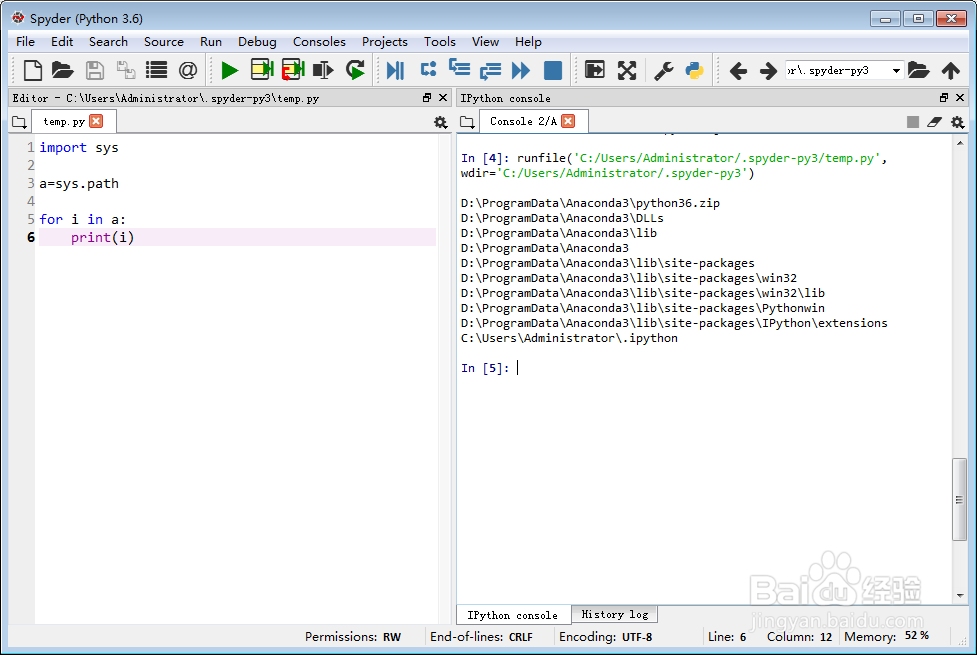Screen dimensions: 977x655
Task: Click console vertical scrollbar handle
Action: pos(960,499)
